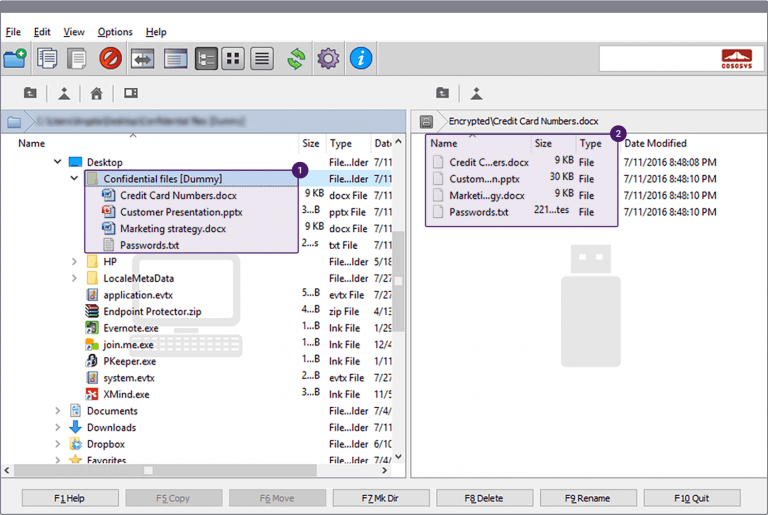Viewport: 768px width, 515px height.
Task: Select PKeeper.exe shortcut
Action: point(130,361)
